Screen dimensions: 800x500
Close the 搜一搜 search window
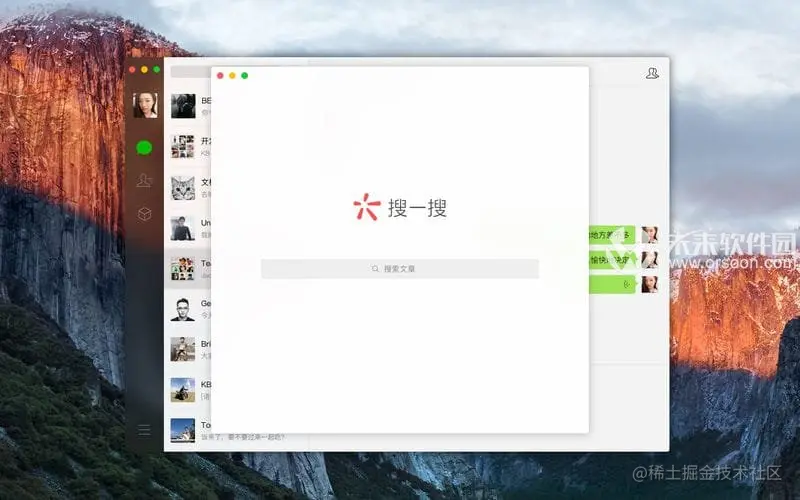[x=220, y=76]
